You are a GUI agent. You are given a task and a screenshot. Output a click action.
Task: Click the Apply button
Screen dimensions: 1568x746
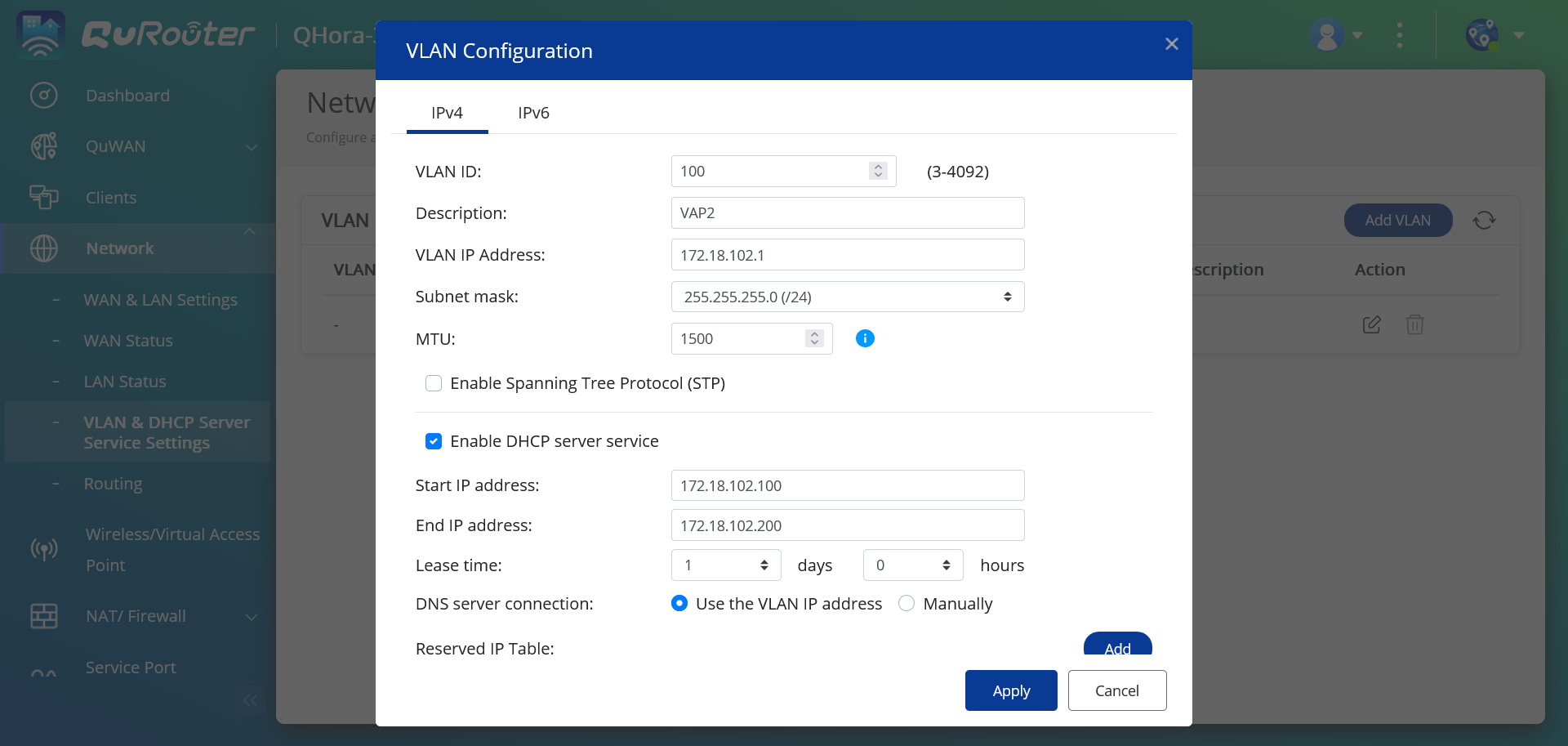click(x=1010, y=690)
